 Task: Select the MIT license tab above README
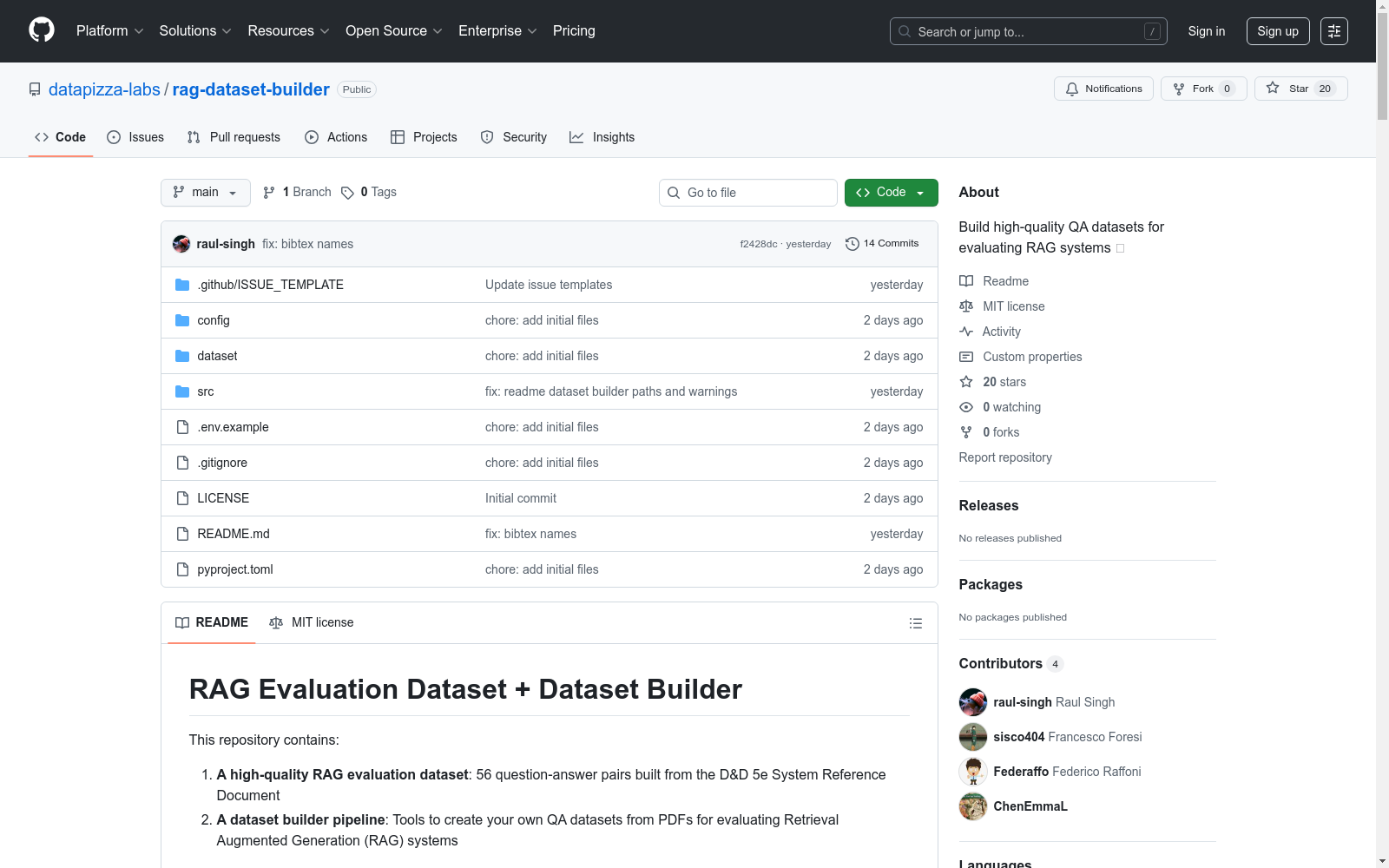312,622
